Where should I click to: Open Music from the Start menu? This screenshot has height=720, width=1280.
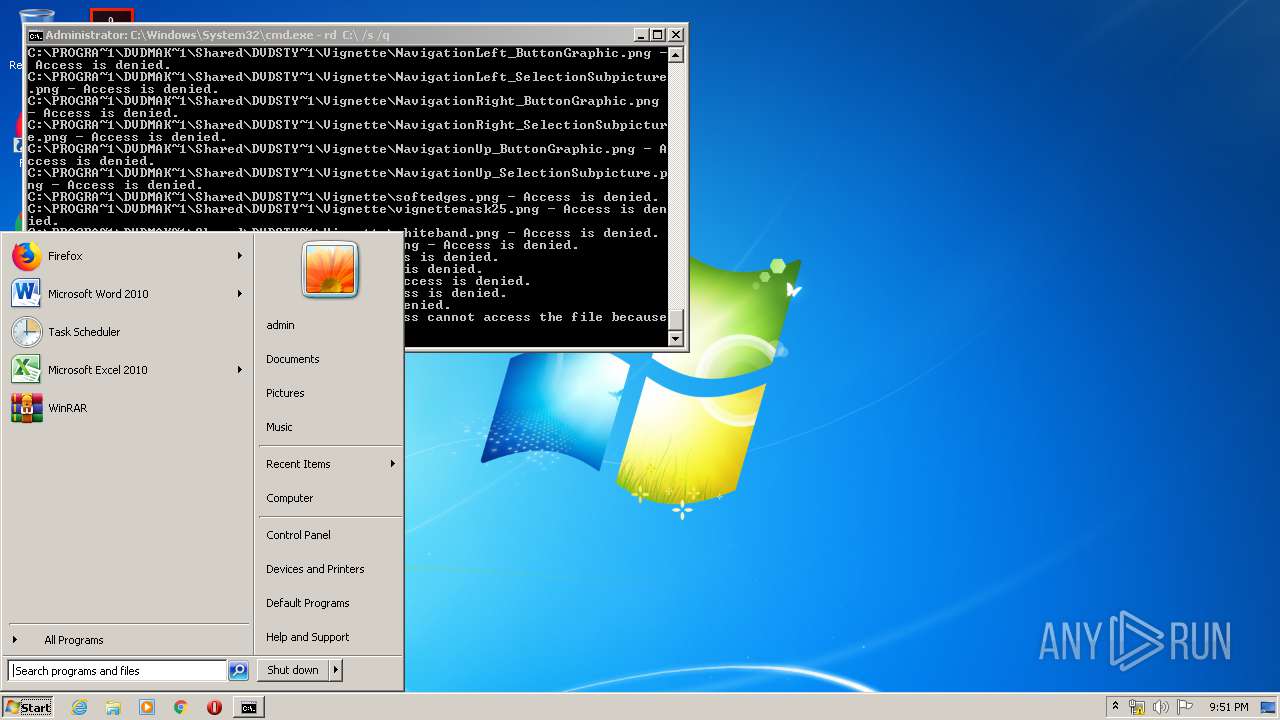(x=330, y=427)
